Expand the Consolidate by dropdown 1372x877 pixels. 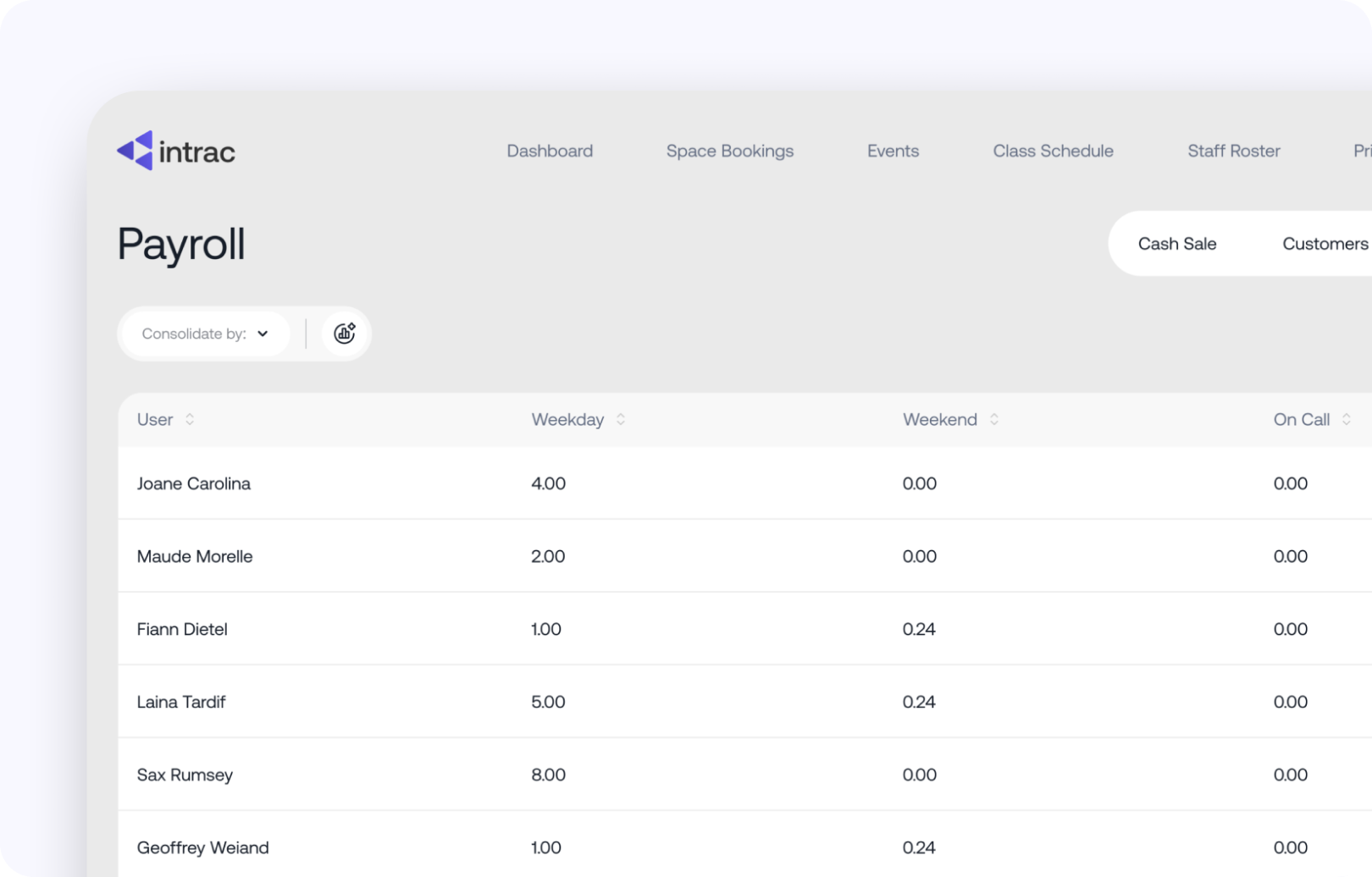206,334
